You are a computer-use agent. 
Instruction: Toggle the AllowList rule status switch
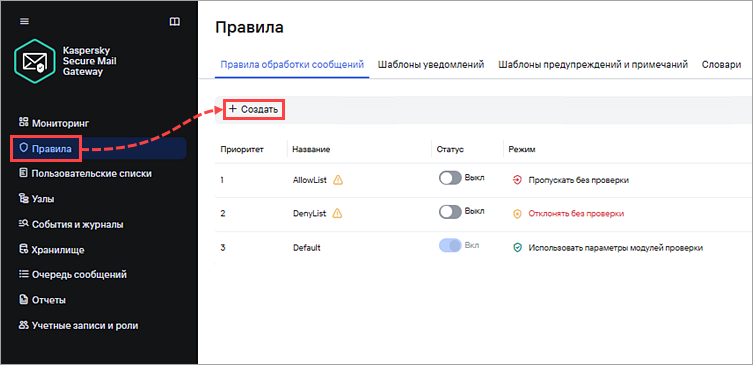pyautogui.click(x=450, y=178)
